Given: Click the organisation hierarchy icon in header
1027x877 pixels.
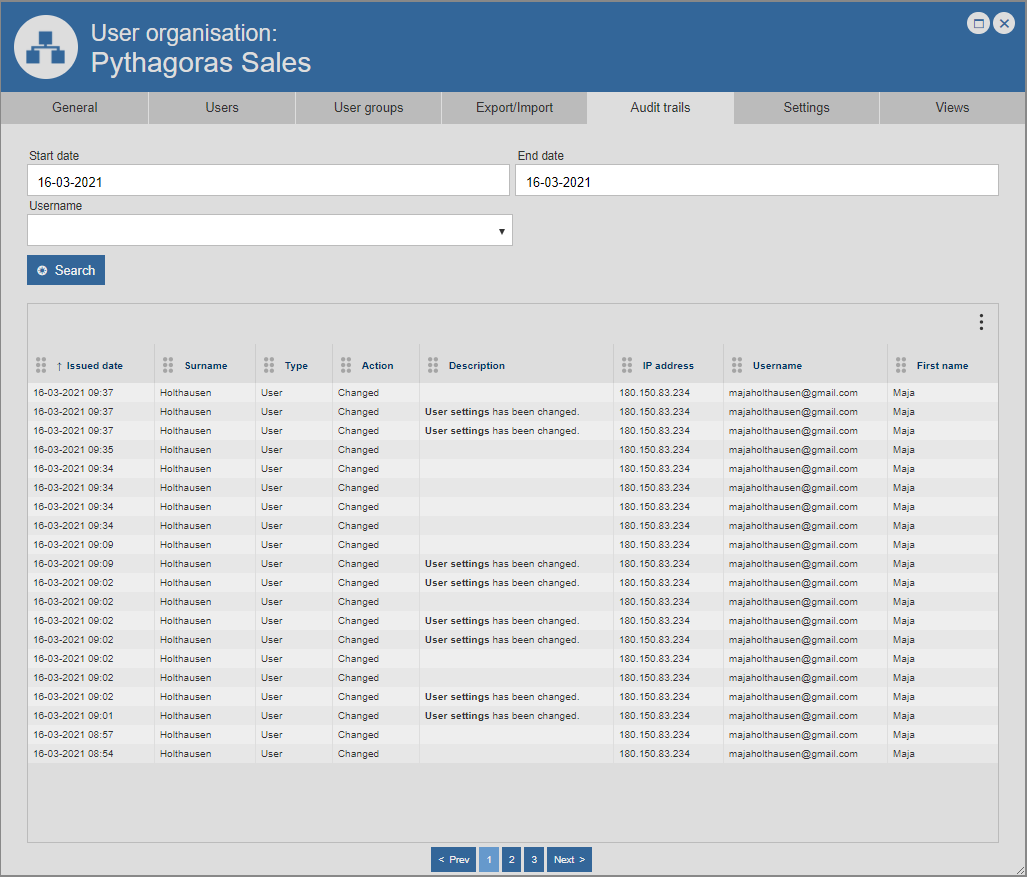Looking at the screenshot, I should 46,47.
